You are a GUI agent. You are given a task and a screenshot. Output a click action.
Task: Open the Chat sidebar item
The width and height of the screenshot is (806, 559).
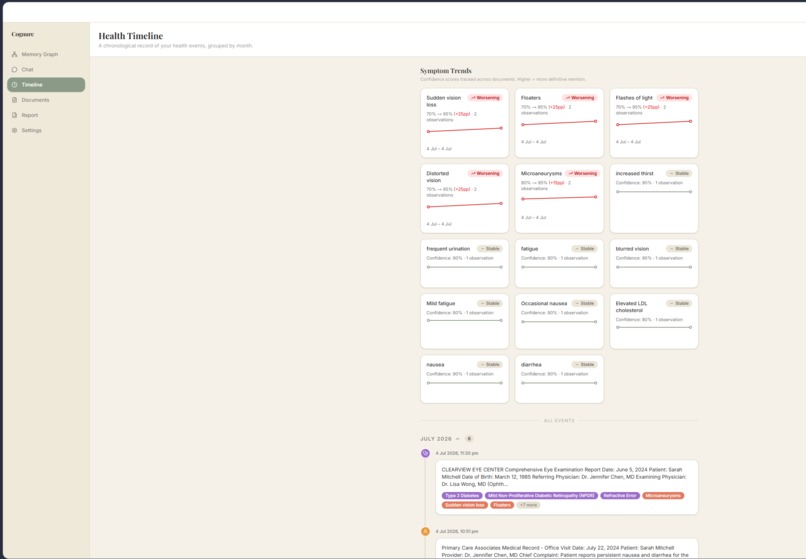point(46,69)
